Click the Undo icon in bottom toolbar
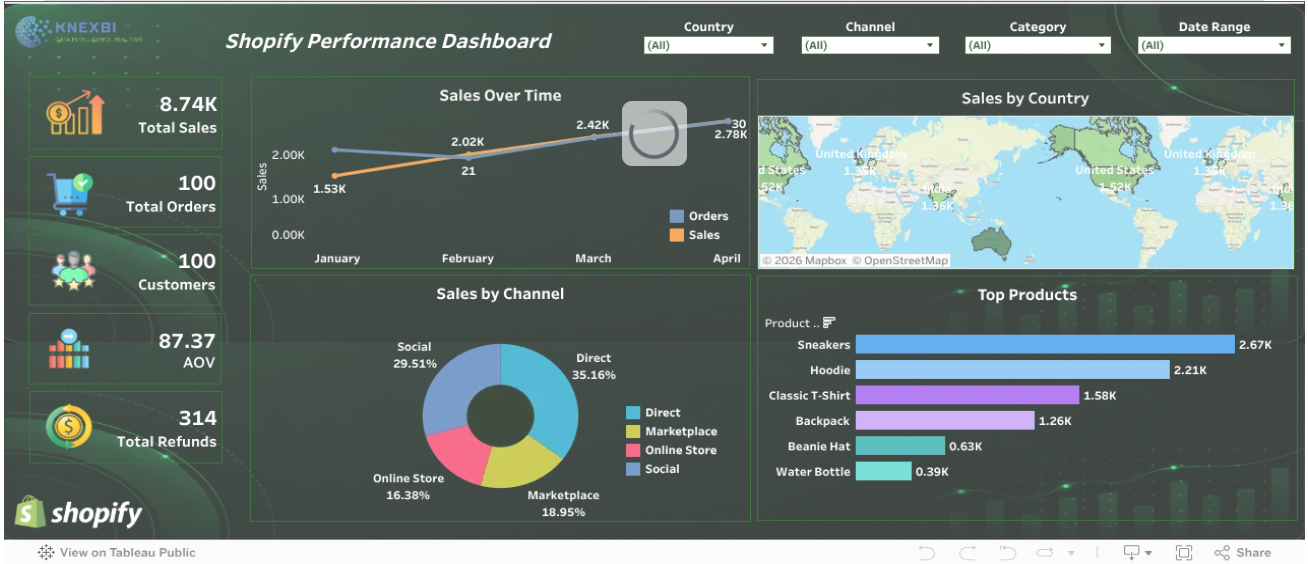The image size is (1308, 564). (926, 552)
